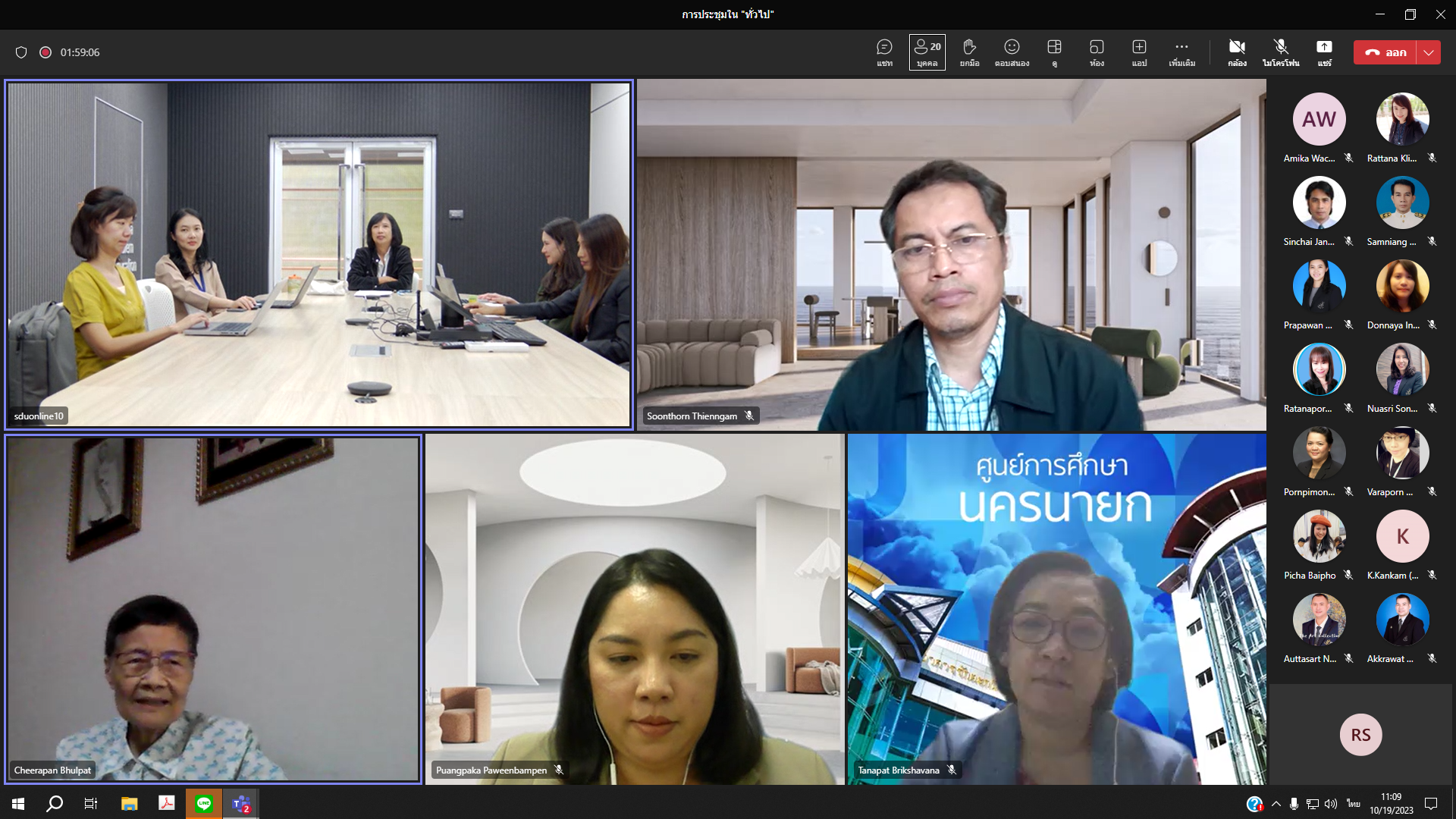Click Sinchai Jan... participant avatar
1456x819 pixels.
coord(1319,202)
